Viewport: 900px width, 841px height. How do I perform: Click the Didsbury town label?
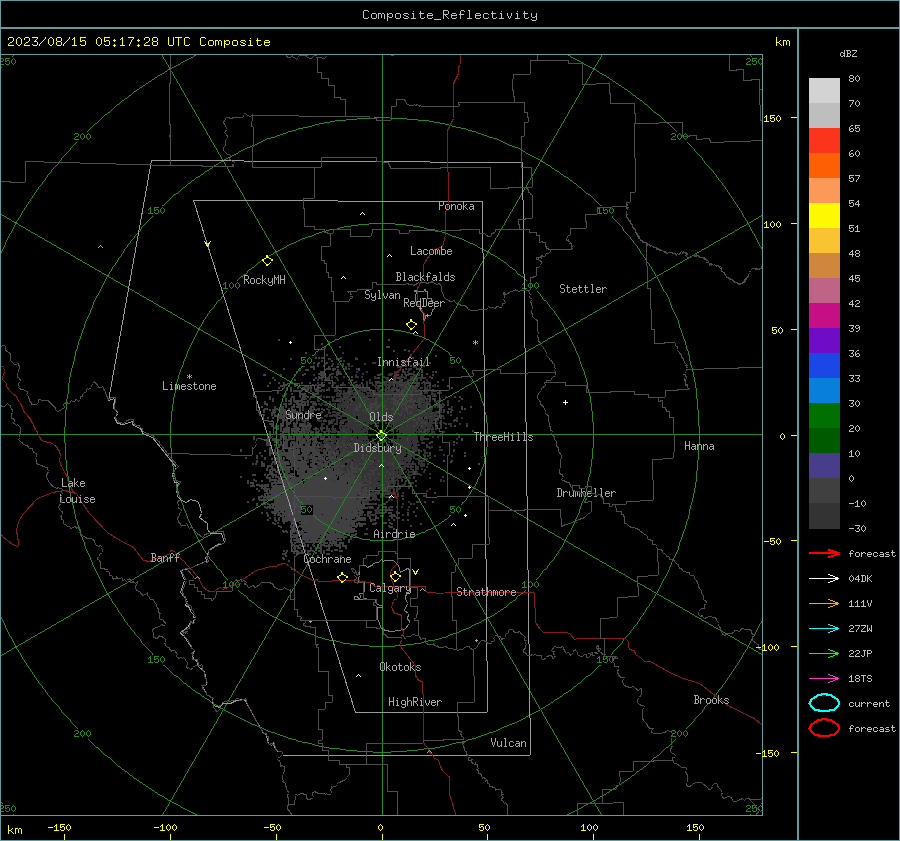click(377, 448)
